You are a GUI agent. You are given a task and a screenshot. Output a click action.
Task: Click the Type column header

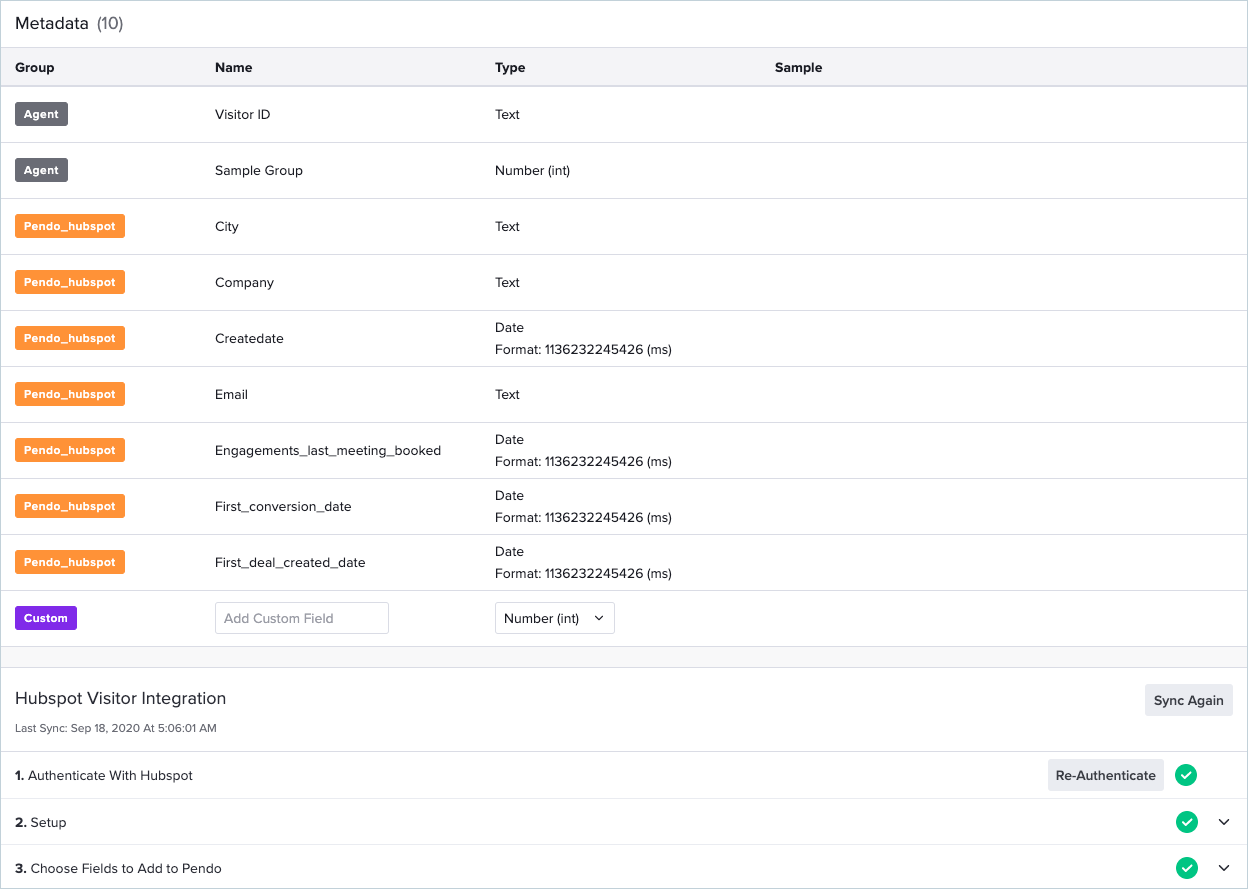click(x=510, y=68)
